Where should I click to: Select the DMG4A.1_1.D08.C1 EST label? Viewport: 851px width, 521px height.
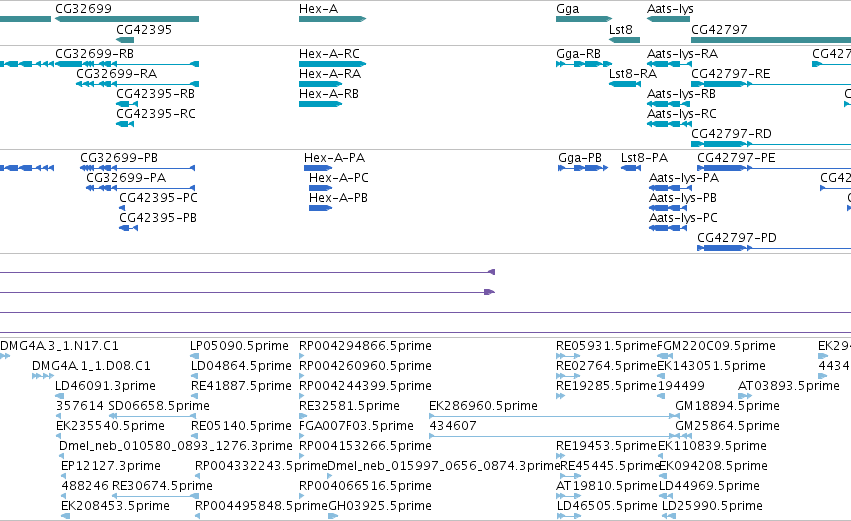pos(91,366)
